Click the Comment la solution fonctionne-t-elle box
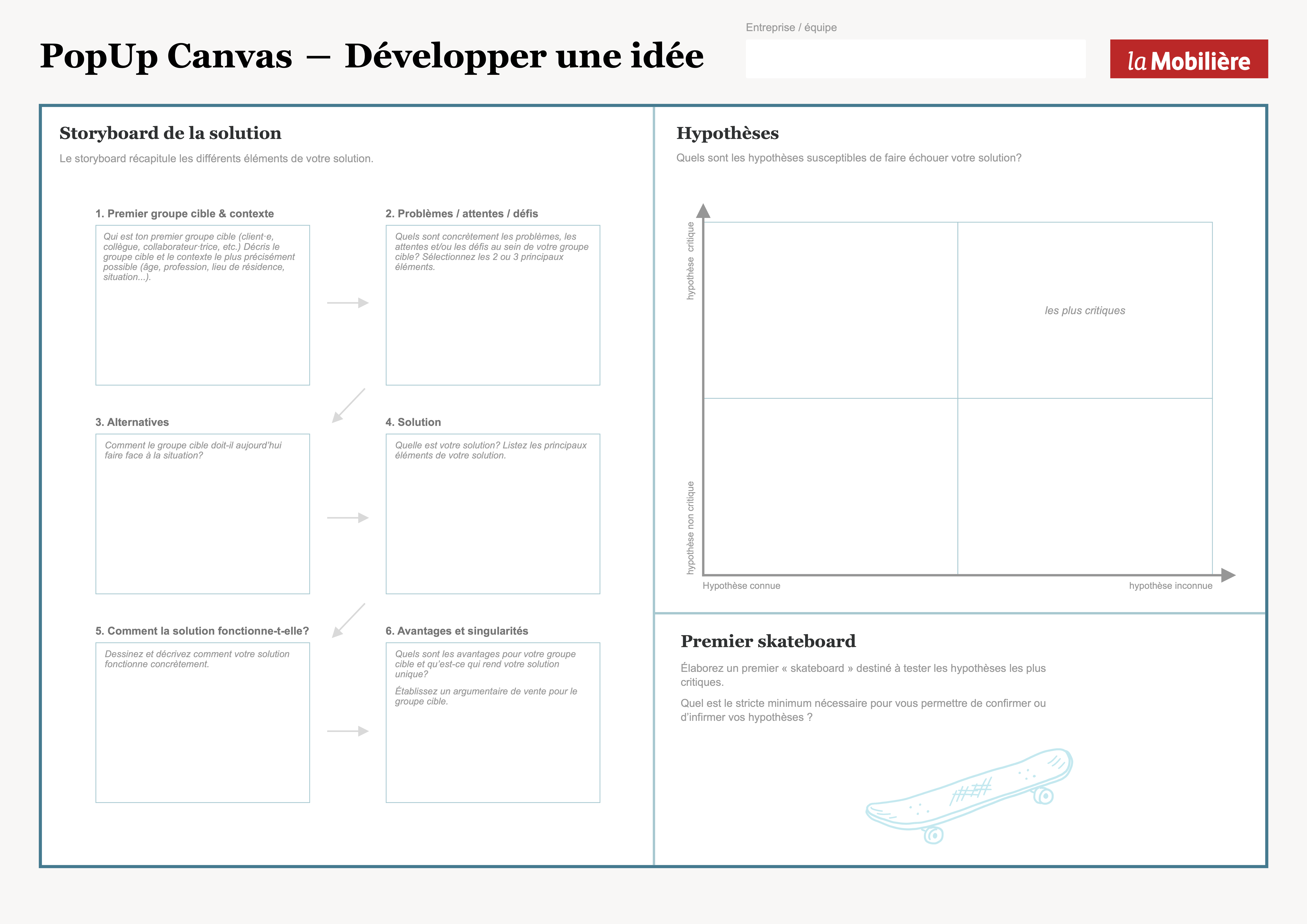Image resolution: width=1307 pixels, height=924 pixels. pyautogui.click(x=203, y=734)
